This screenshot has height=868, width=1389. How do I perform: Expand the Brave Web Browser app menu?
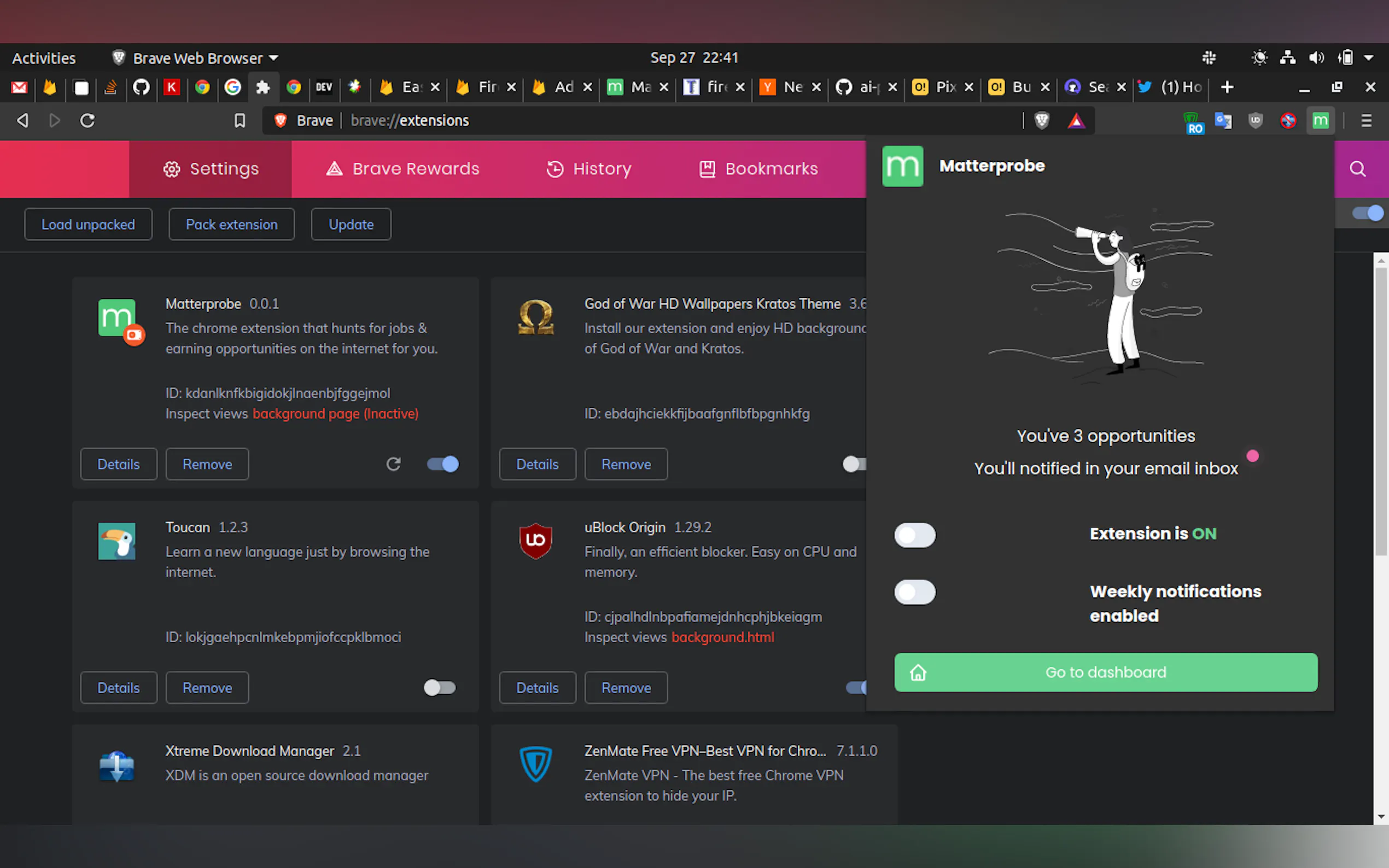[198, 58]
